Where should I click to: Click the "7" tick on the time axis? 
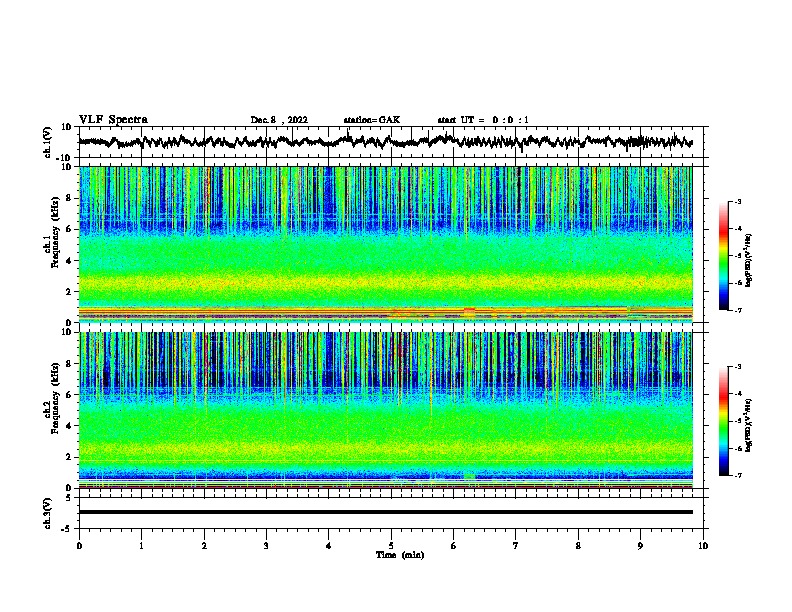pyautogui.click(x=516, y=546)
